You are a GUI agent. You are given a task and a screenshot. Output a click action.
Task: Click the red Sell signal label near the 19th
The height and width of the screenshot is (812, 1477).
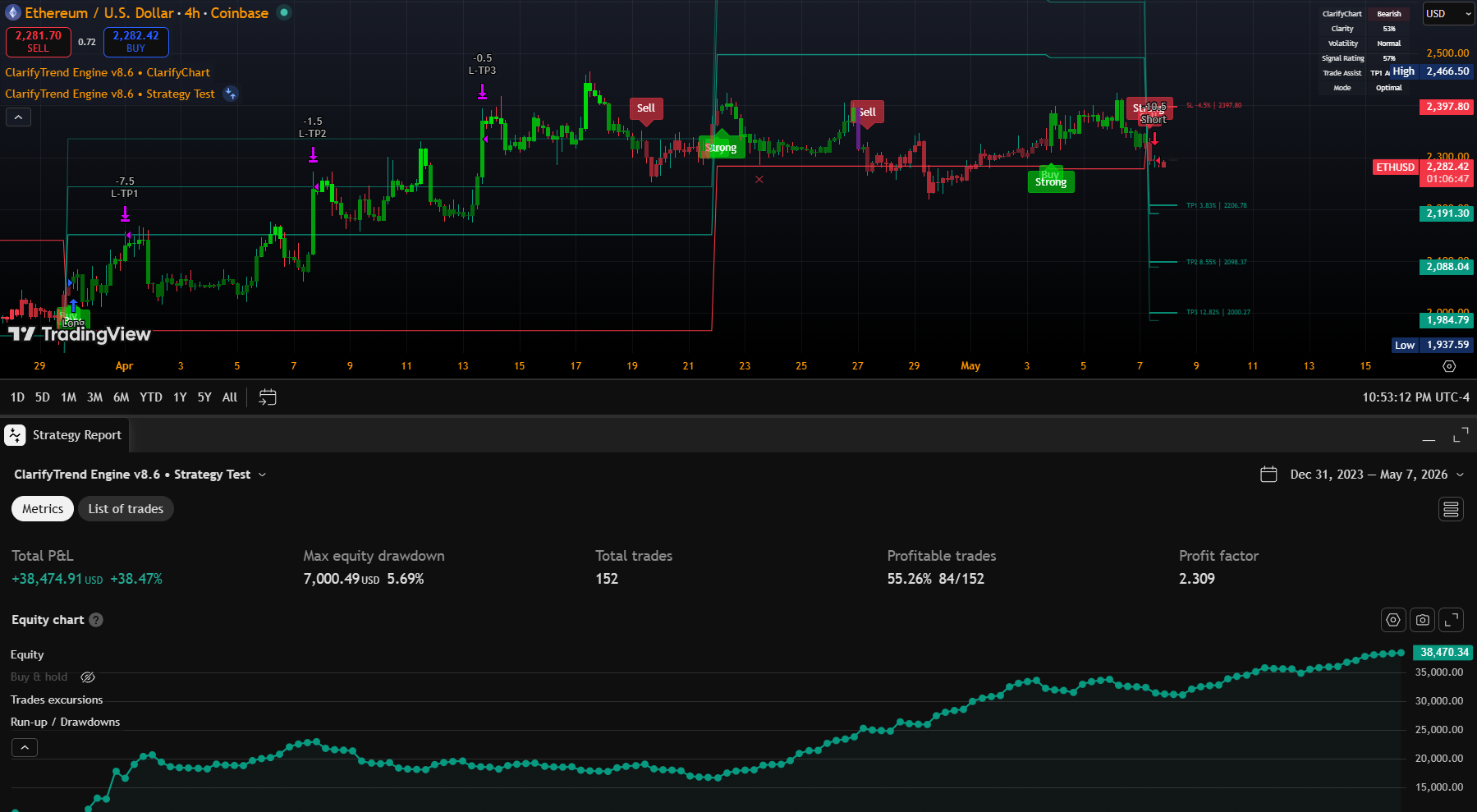click(x=646, y=108)
